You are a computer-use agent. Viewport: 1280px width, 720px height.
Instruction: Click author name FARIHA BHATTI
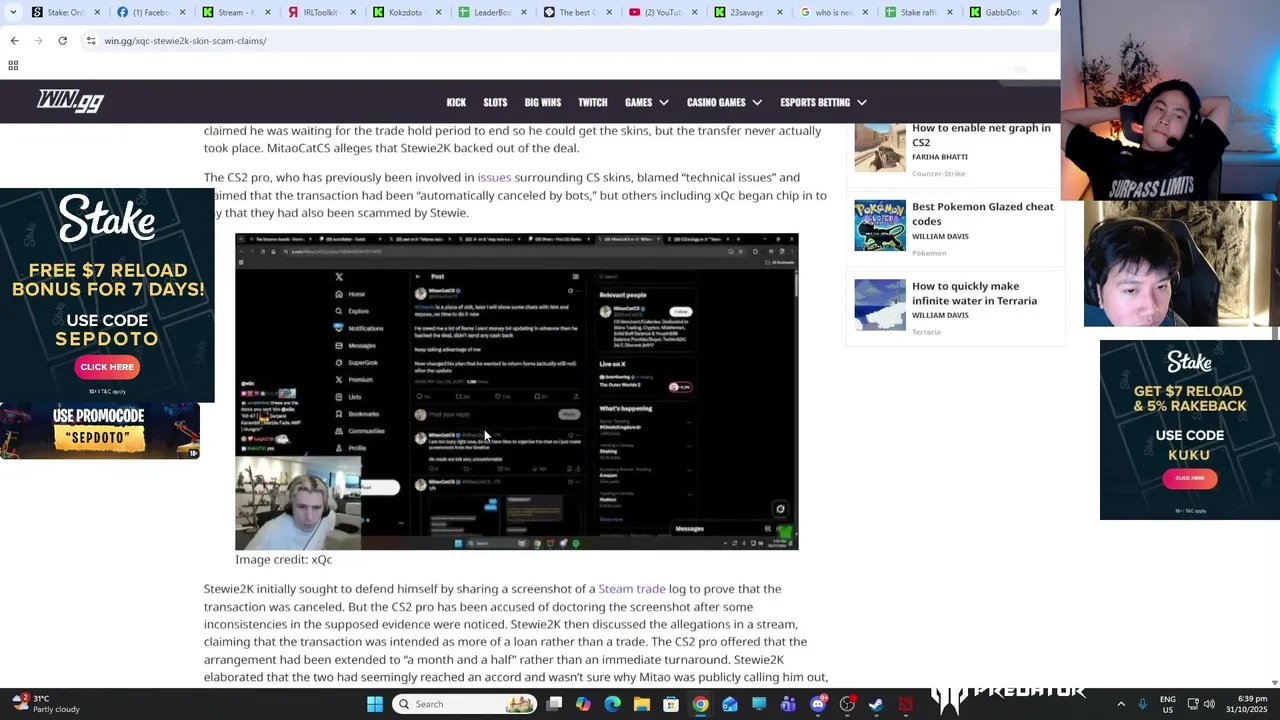click(x=939, y=157)
